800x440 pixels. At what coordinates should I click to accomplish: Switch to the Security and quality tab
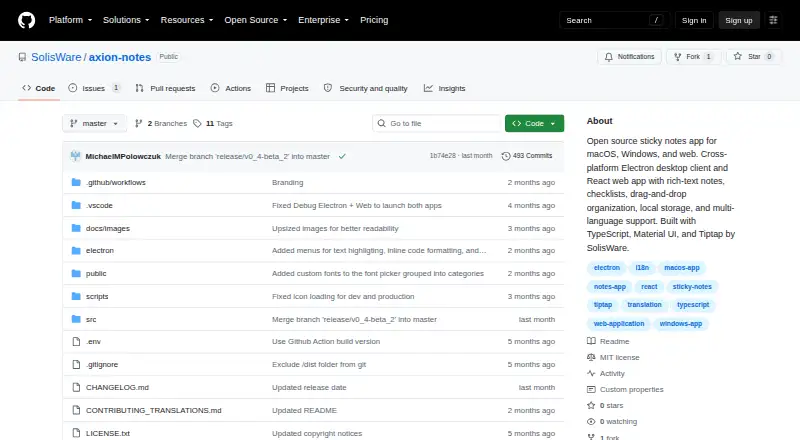click(366, 88)
